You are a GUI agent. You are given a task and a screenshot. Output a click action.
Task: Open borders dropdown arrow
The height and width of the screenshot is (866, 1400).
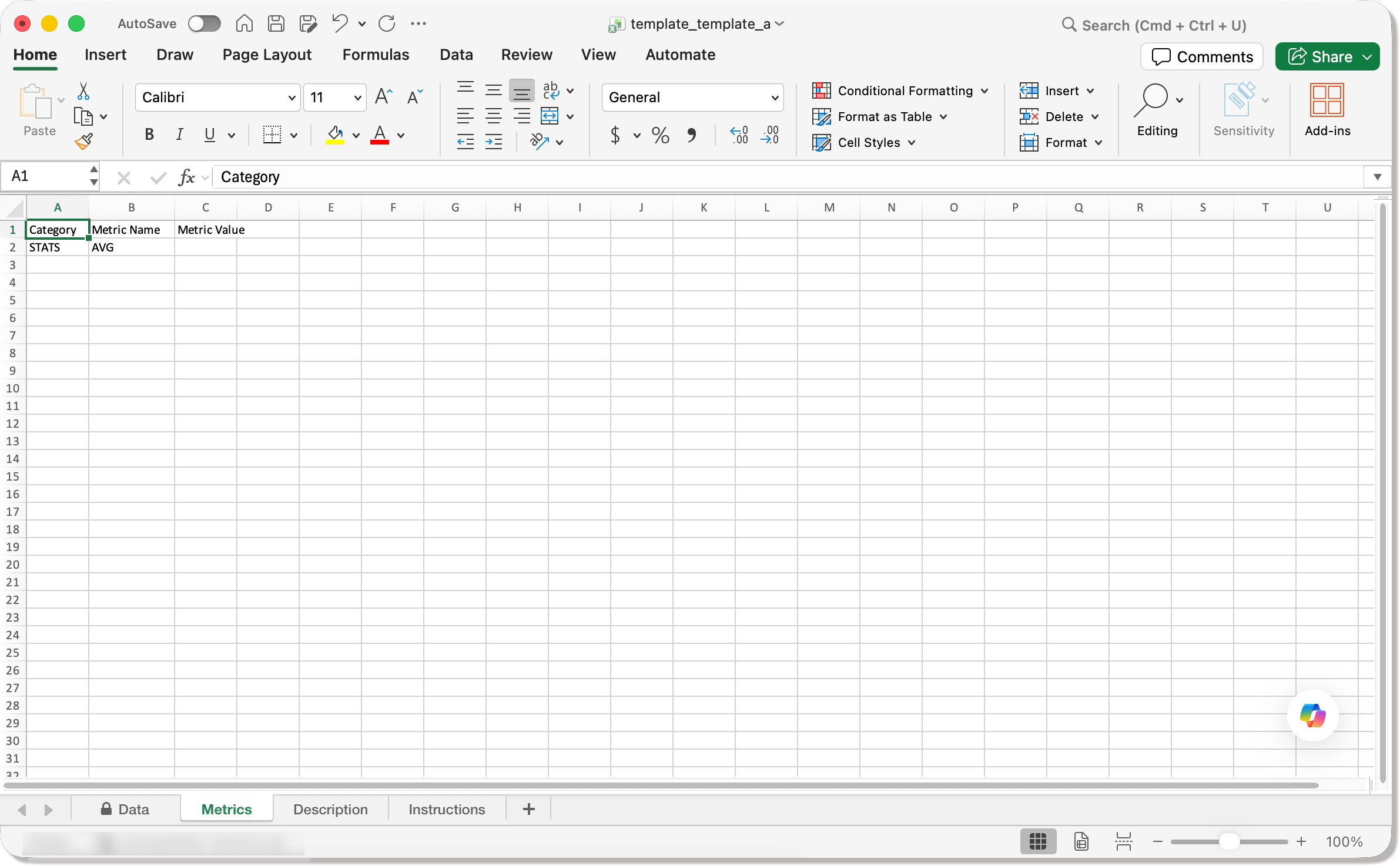pyautogui.click(x=294, y=136)
